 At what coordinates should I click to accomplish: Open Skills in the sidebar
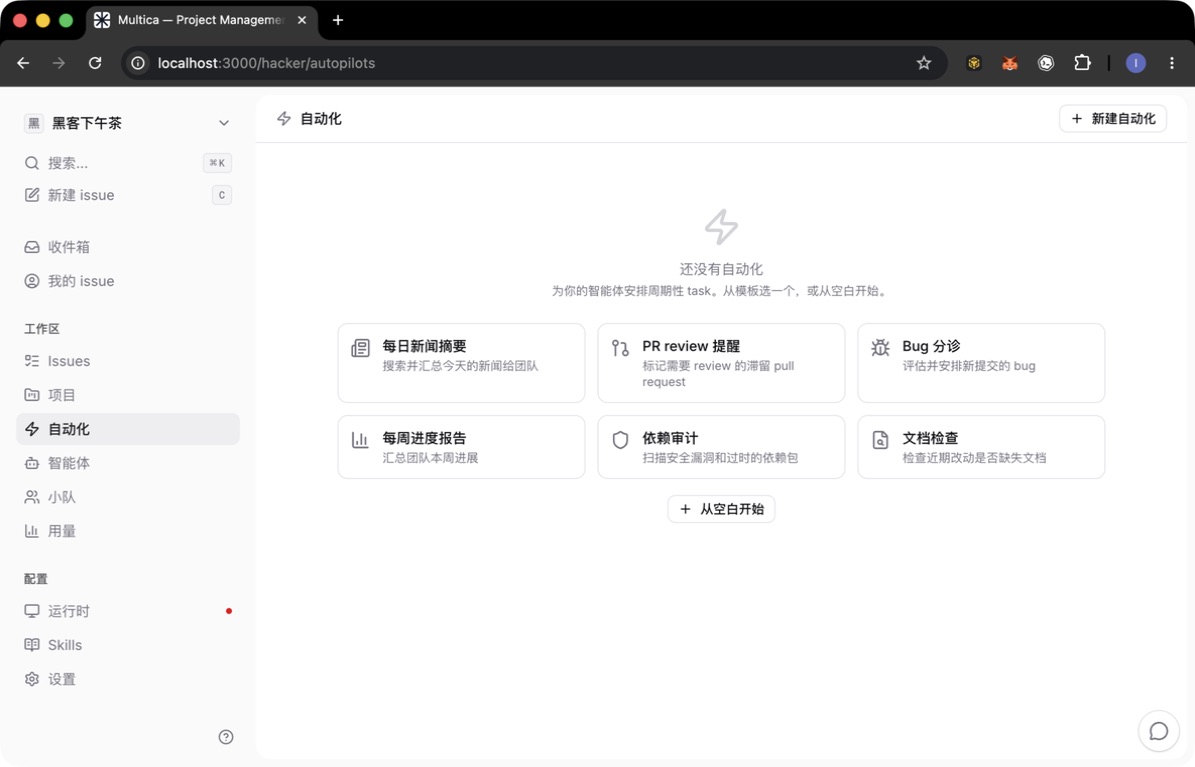coord(128,645)
